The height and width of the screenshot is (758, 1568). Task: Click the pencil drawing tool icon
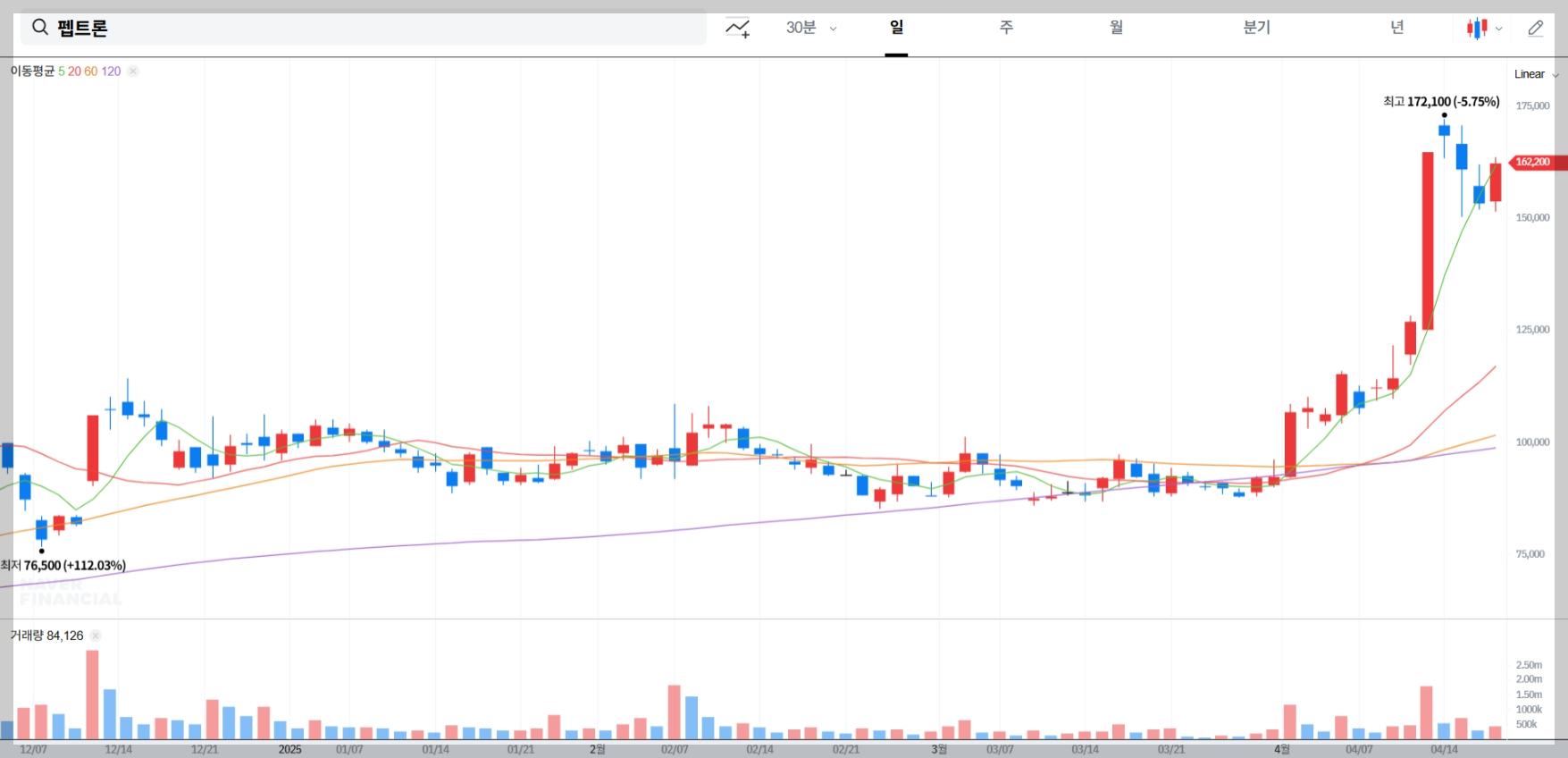point(1536,29)
